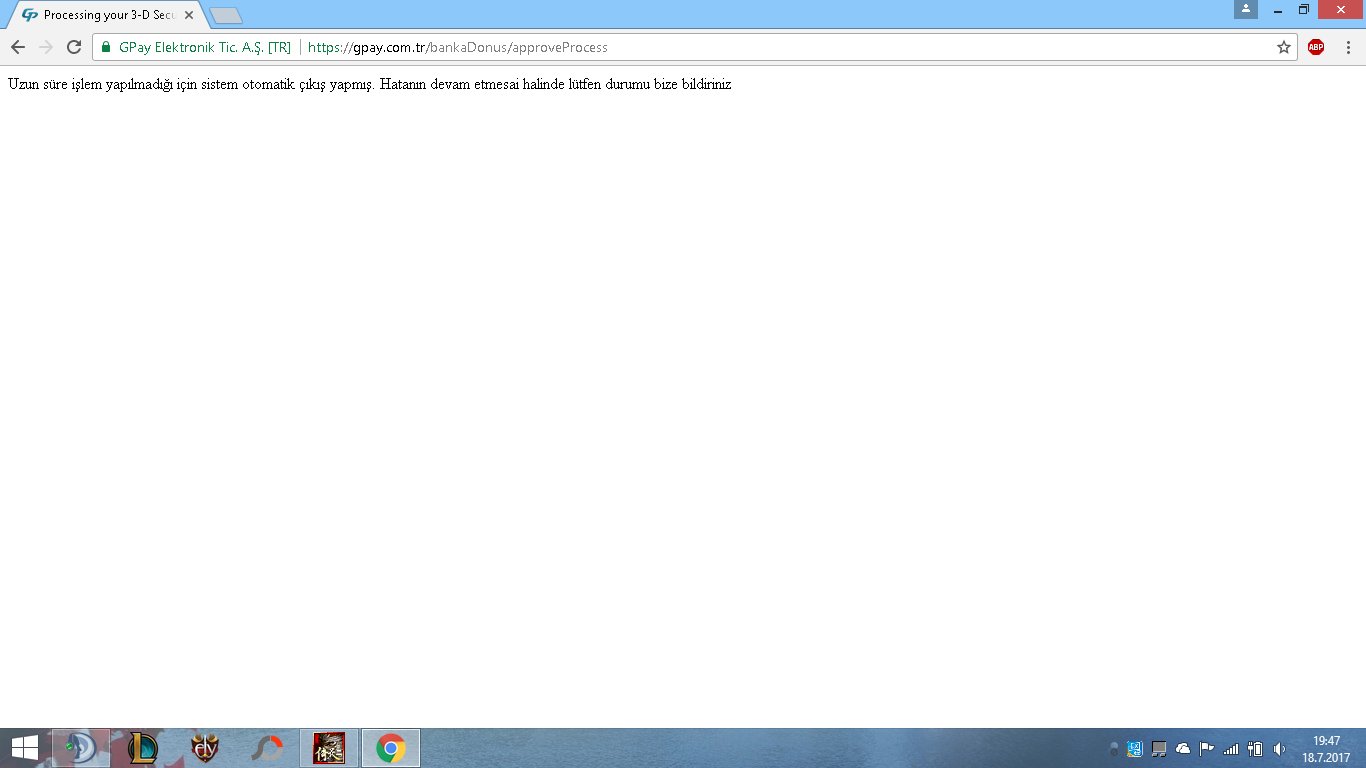Open the Adblock Plus extension icon

pos(1316,47)
